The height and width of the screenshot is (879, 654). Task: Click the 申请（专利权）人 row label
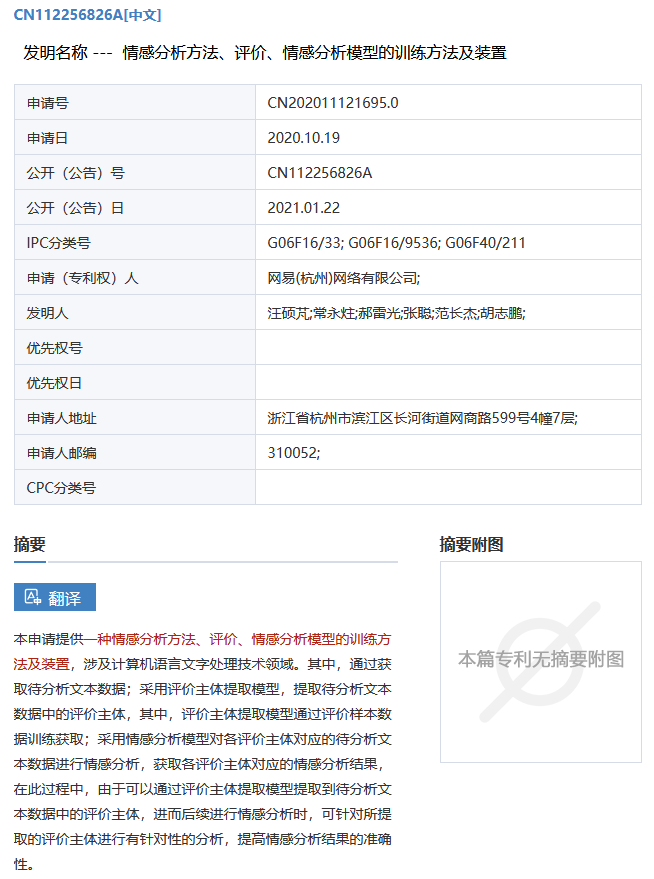tap(82, 278)
